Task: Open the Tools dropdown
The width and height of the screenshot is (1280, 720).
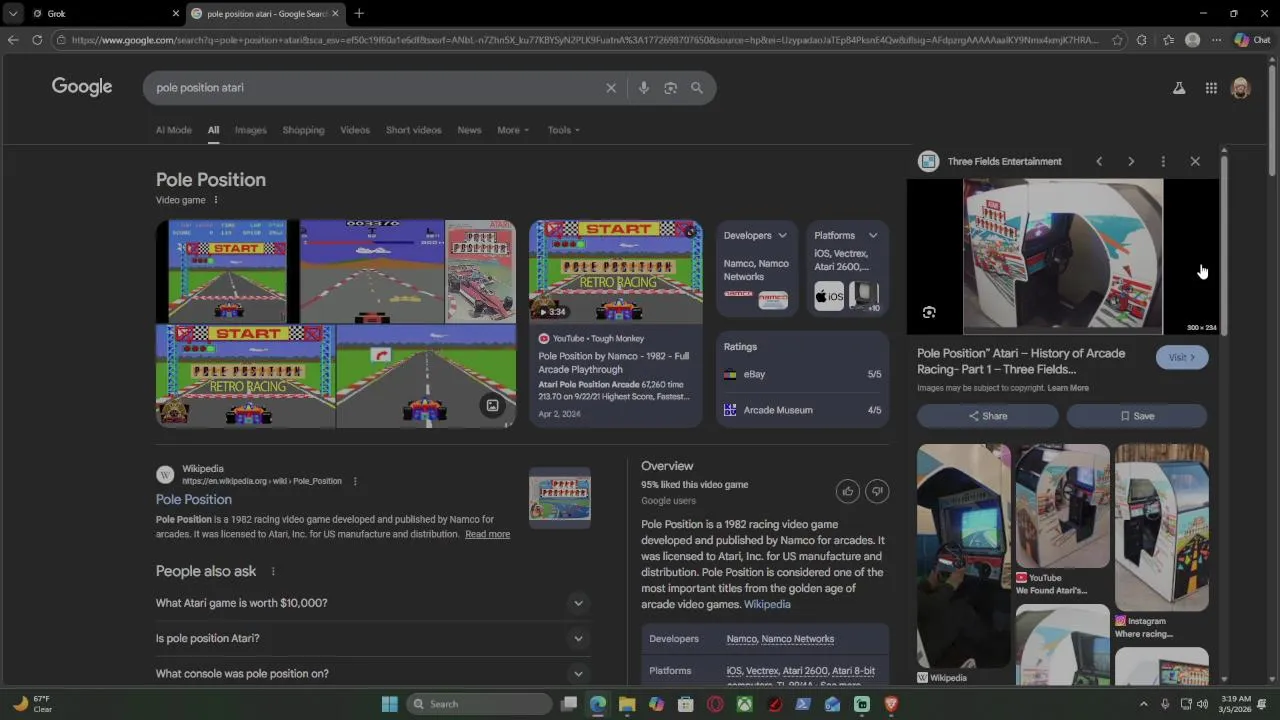Action: coord(563,130)
